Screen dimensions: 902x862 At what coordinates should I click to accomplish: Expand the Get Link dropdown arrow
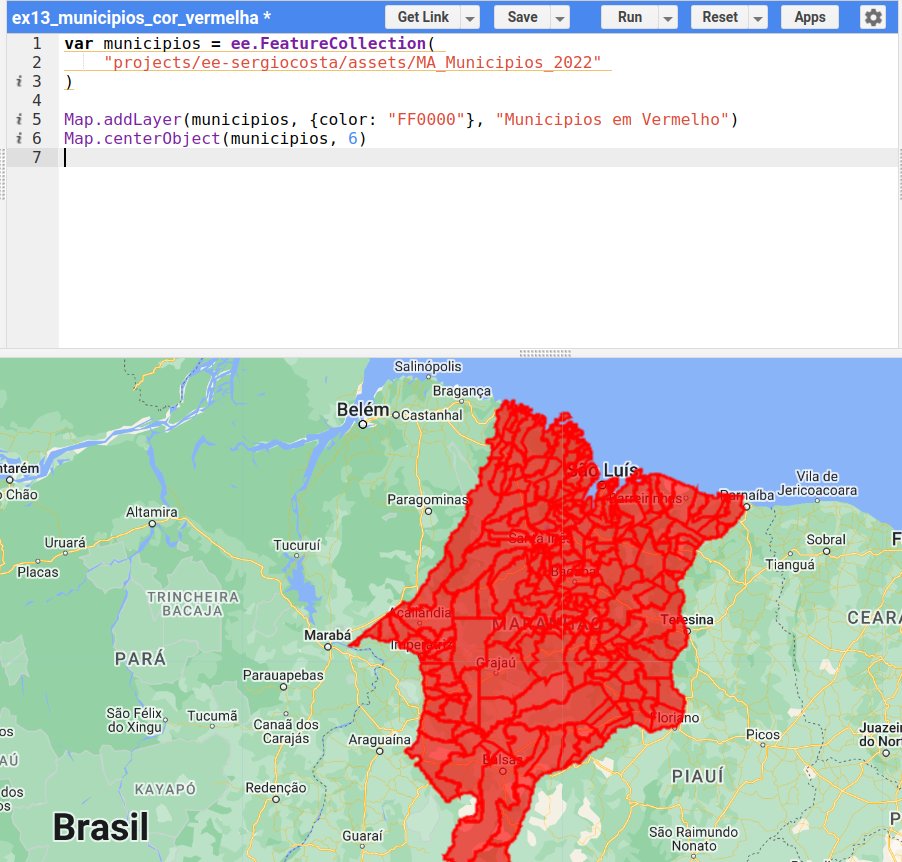tap(470, 18)
